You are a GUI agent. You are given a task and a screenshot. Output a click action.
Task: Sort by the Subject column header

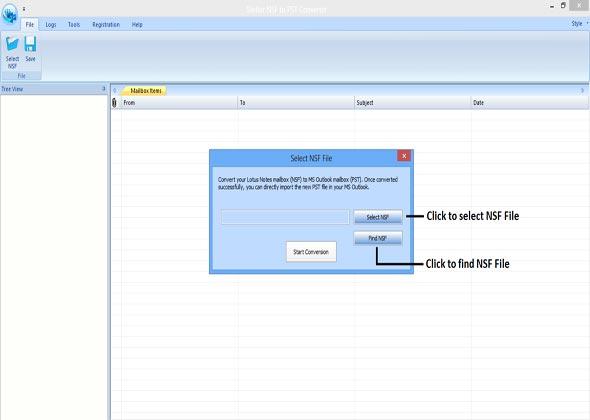(412, 102)
